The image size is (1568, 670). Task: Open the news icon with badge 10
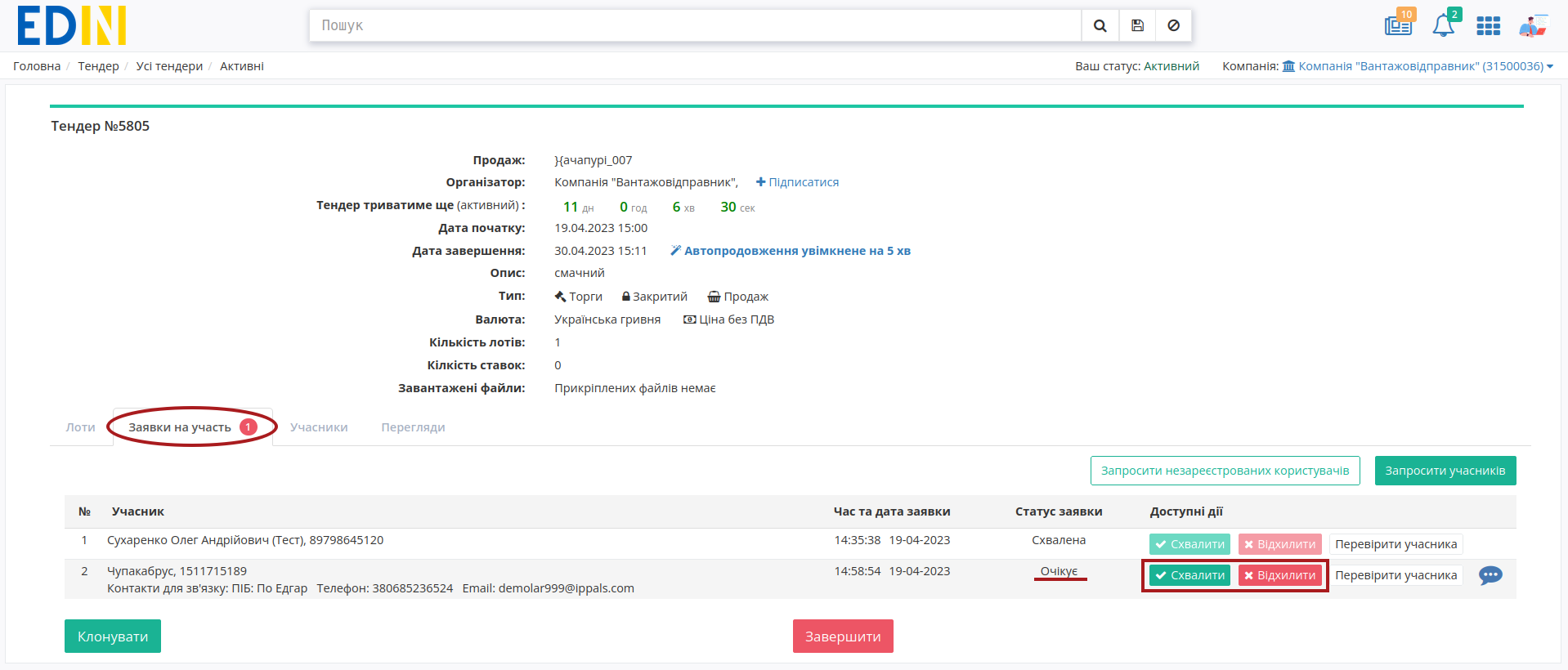coord(1399,25)
